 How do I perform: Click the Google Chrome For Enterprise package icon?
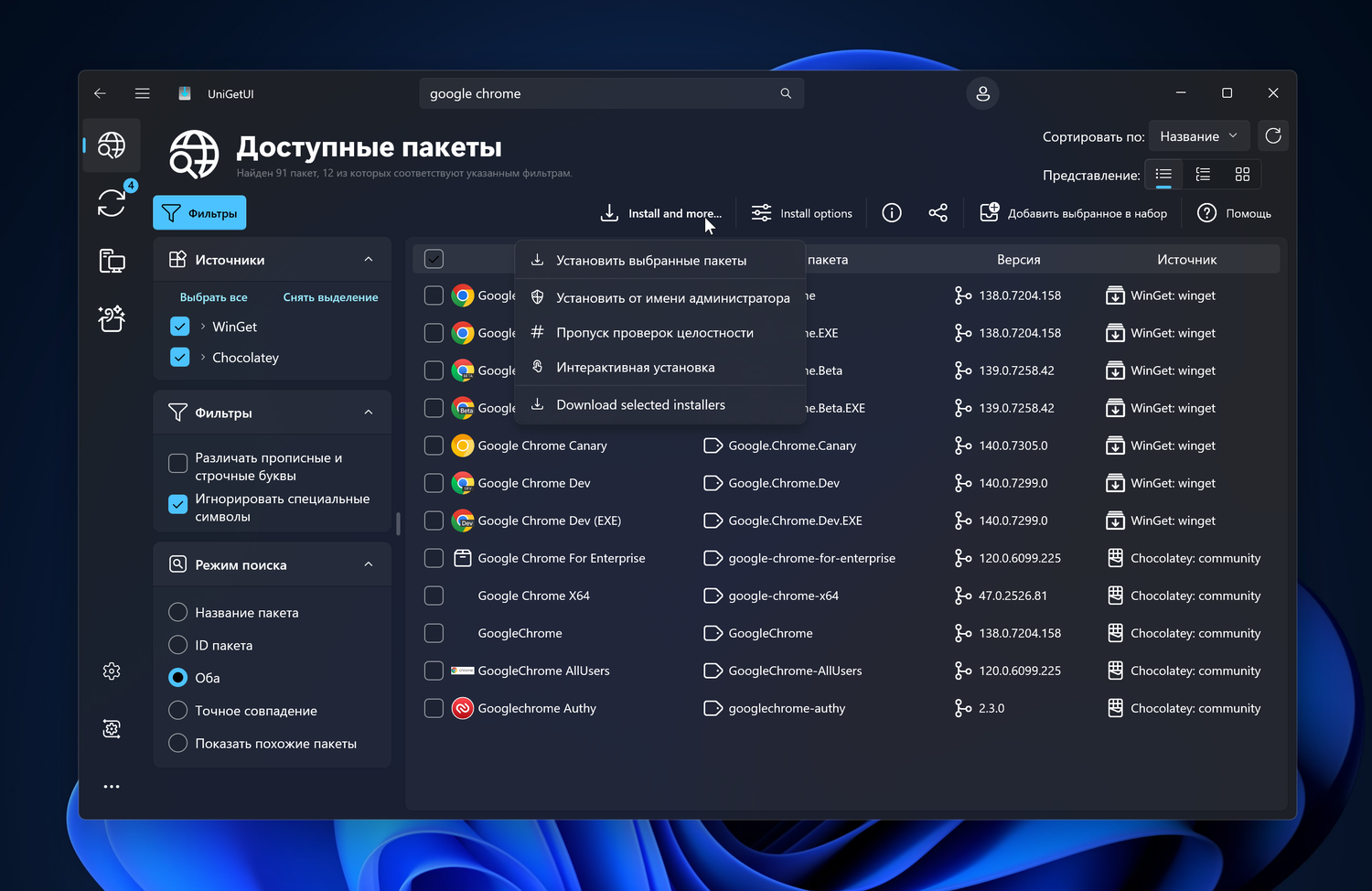pyautogui.click(x=463, y=558)
